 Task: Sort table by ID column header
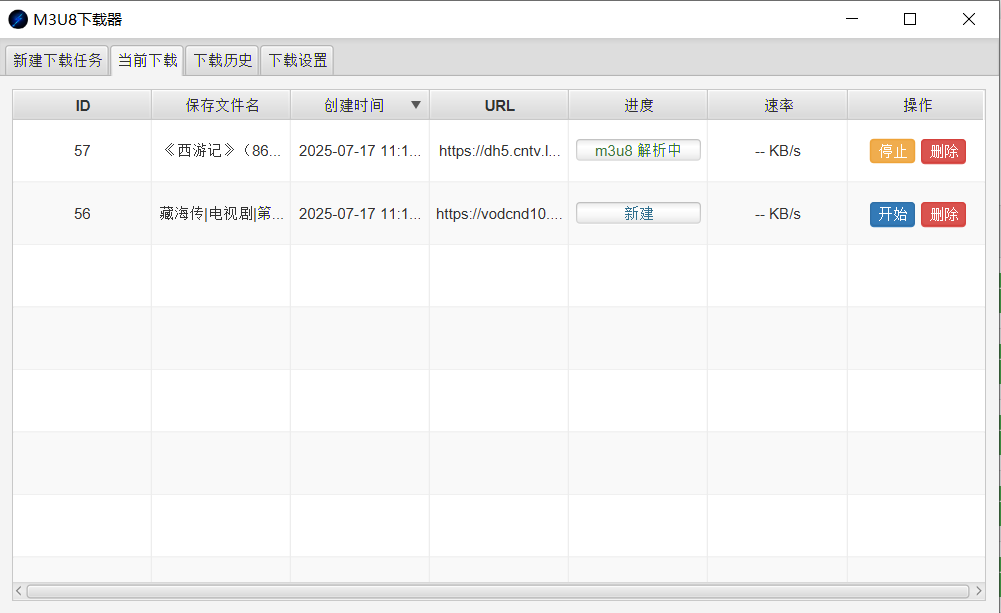82,105
